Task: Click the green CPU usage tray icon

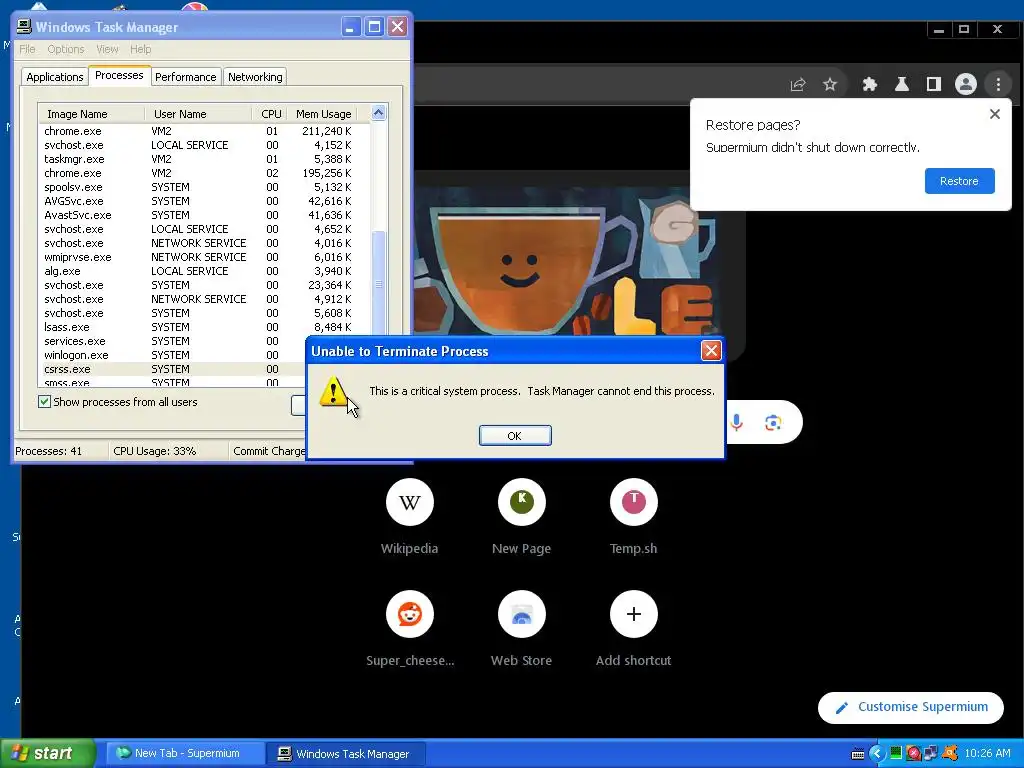Action: click(896, 753)
